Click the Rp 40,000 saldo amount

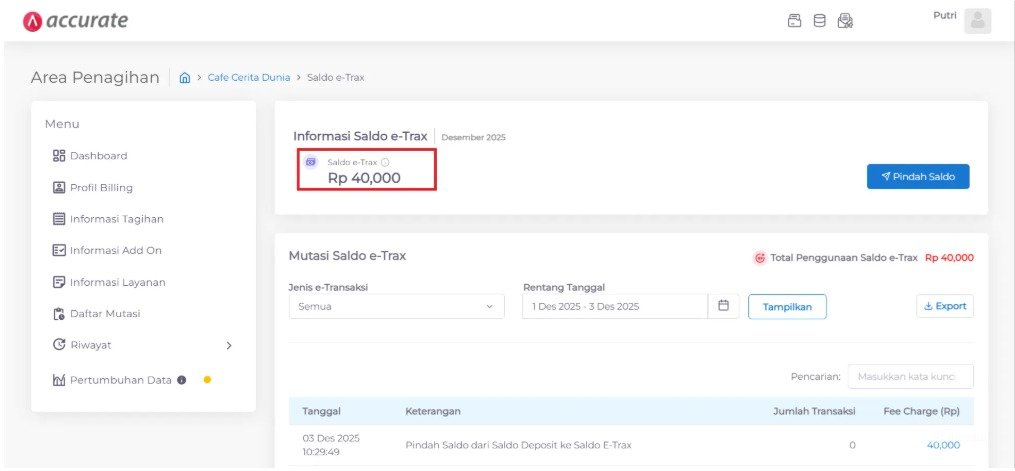364,178
